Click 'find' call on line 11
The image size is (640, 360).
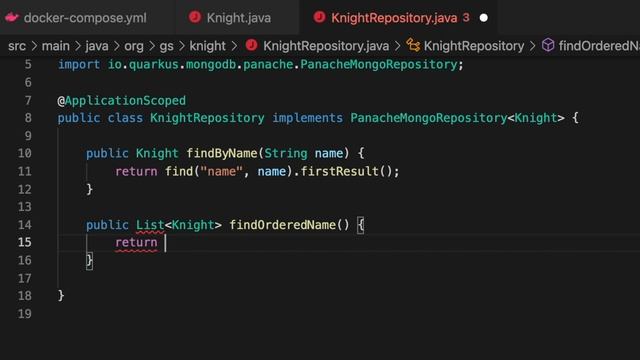click(178, 171)
